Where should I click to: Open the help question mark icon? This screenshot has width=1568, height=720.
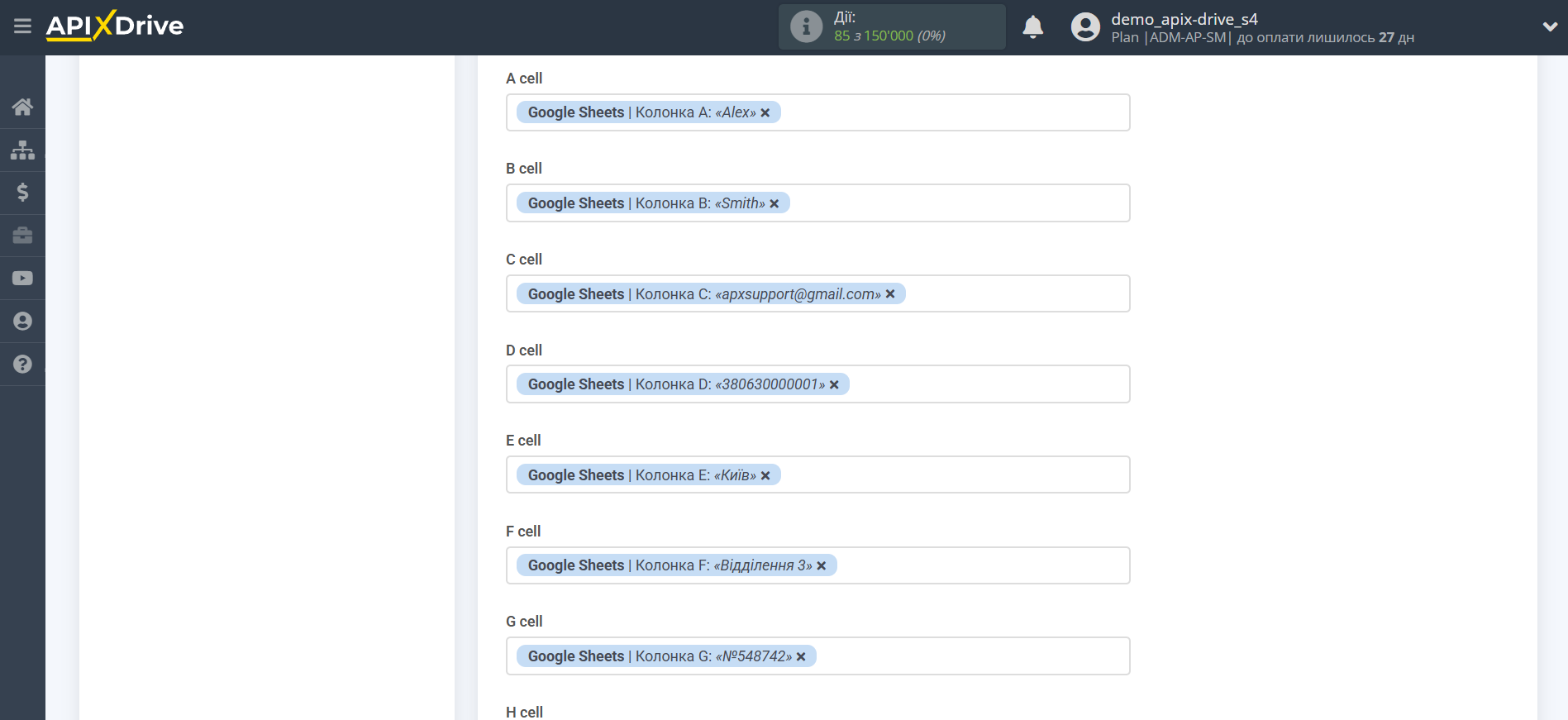click(22, 365)
